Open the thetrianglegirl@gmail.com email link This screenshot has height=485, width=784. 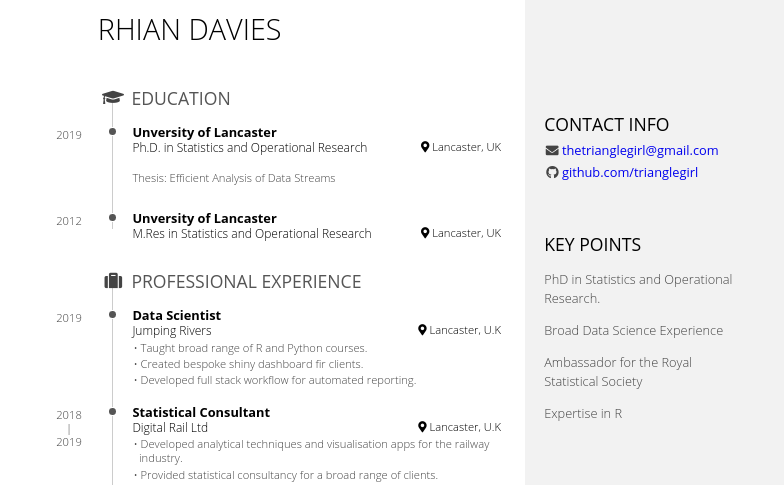[640, 151]
